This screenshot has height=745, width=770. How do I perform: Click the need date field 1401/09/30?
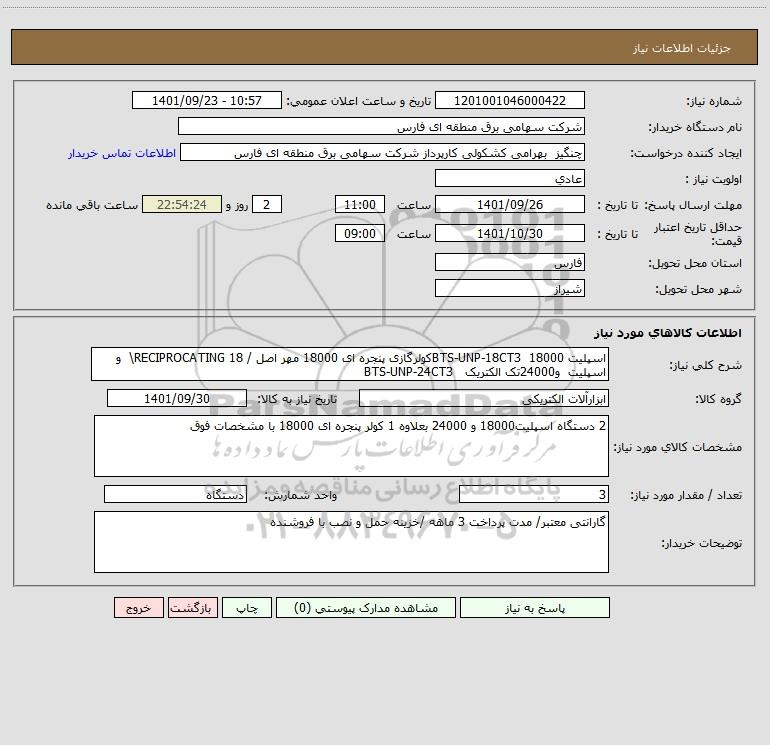[177, 398]
